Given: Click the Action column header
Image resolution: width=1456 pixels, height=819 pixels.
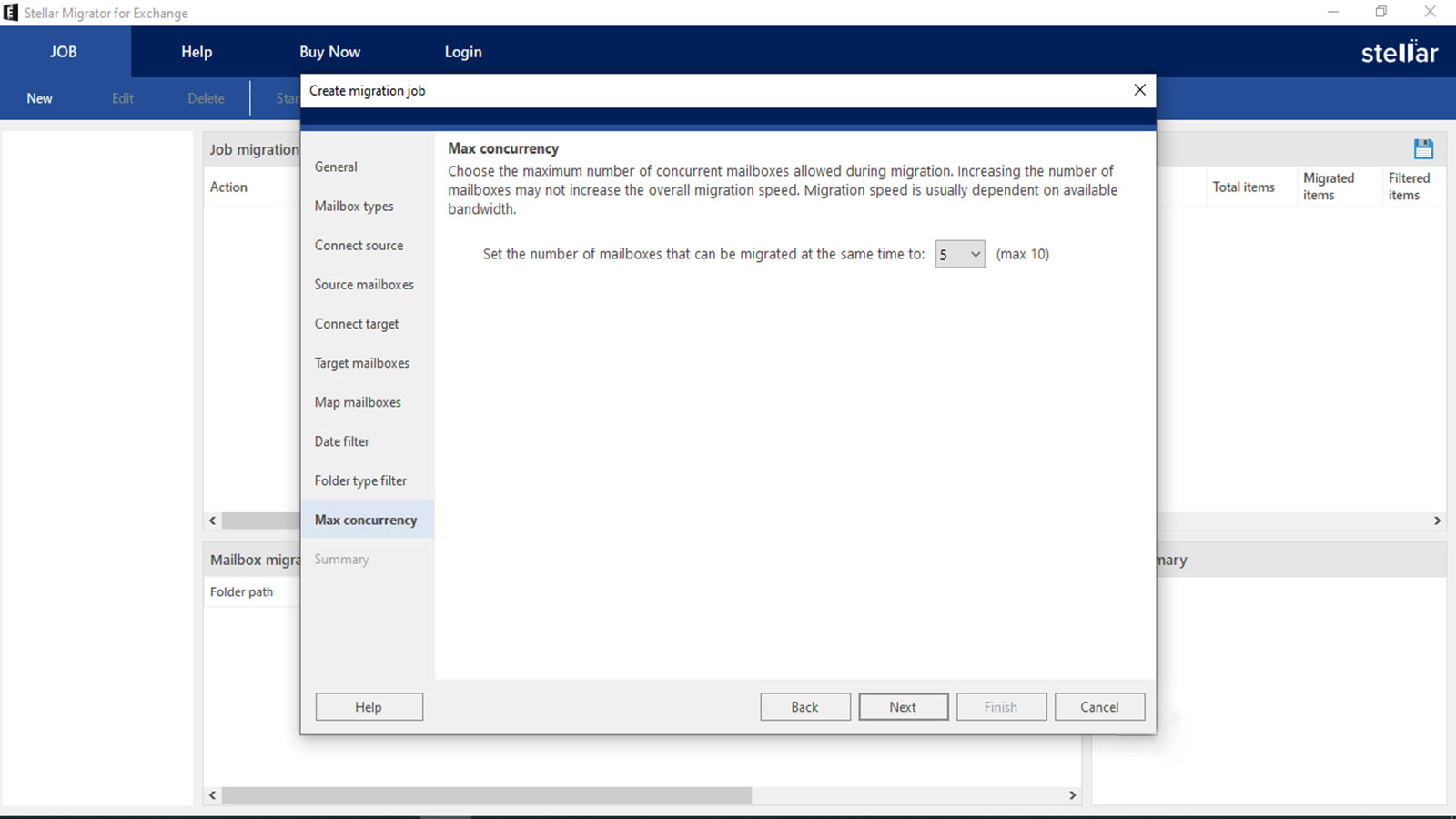Looking at the screenshot, I should (x=228, y=187).
